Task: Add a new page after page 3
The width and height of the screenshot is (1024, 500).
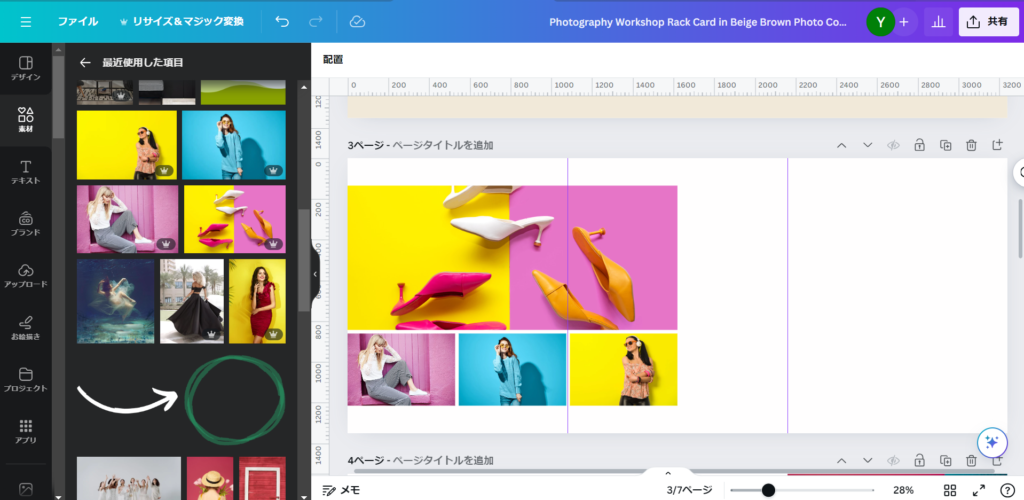Action: pyautogui.click(x=997, y=145)
